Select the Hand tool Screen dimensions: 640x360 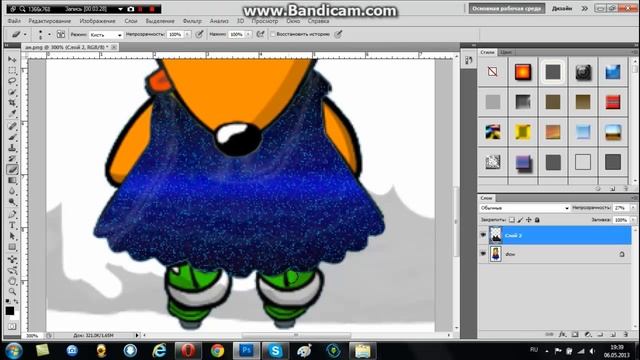point(12,281)
